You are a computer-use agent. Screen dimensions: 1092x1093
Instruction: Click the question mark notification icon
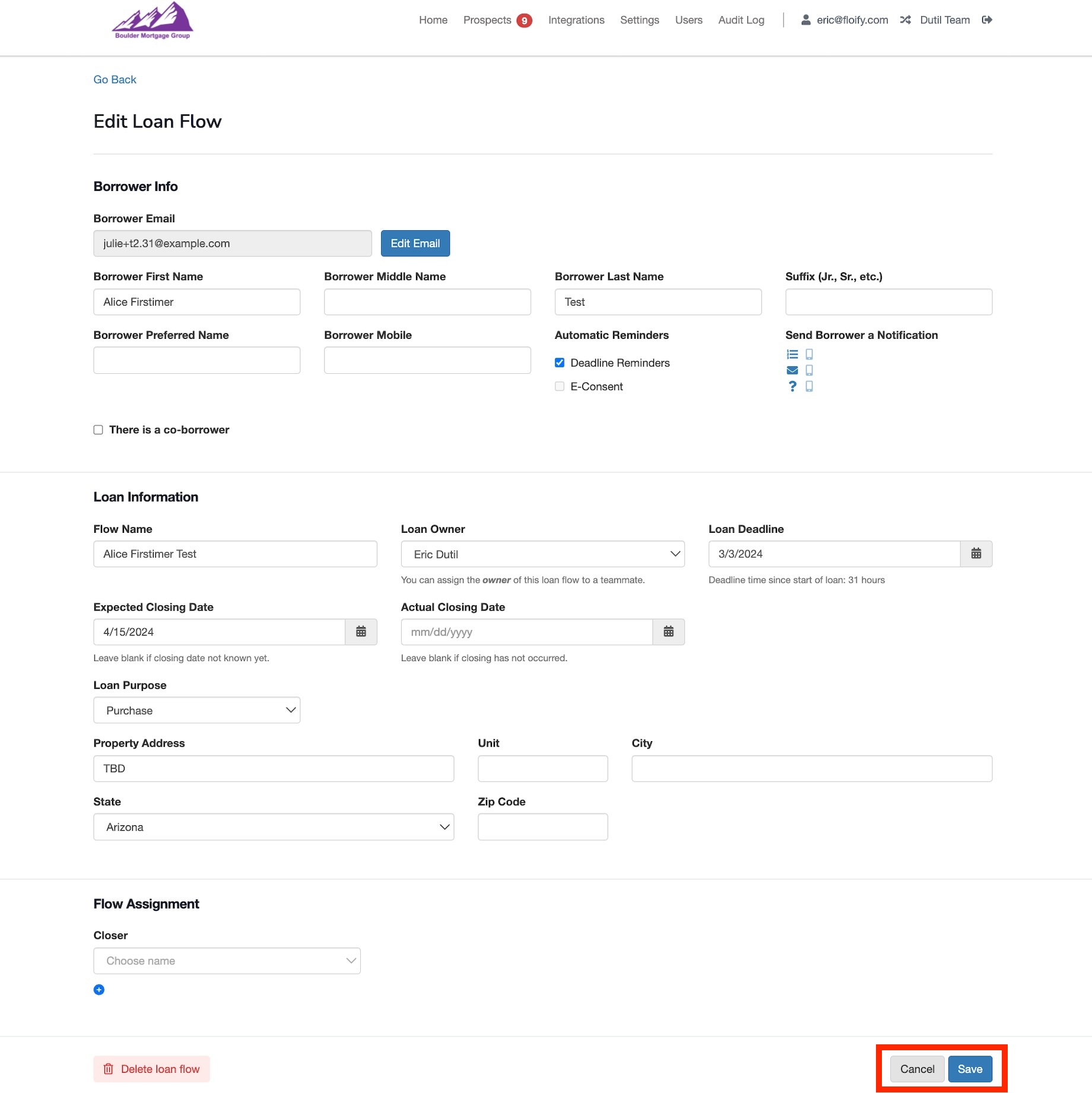point(792,386)
